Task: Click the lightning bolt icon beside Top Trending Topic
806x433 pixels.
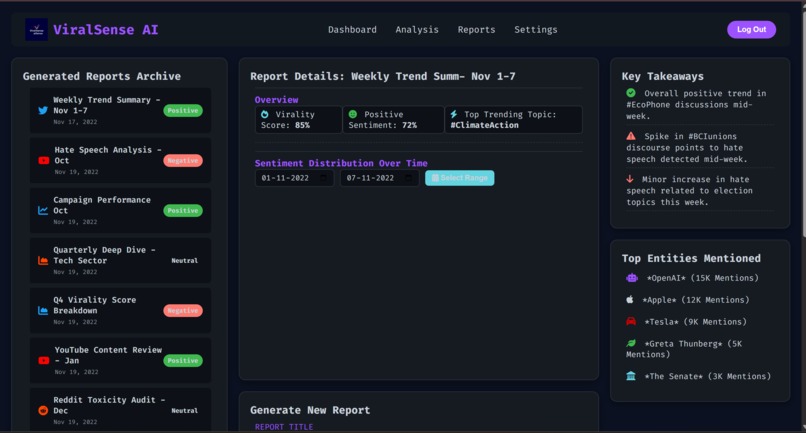Action: point(454,114)
